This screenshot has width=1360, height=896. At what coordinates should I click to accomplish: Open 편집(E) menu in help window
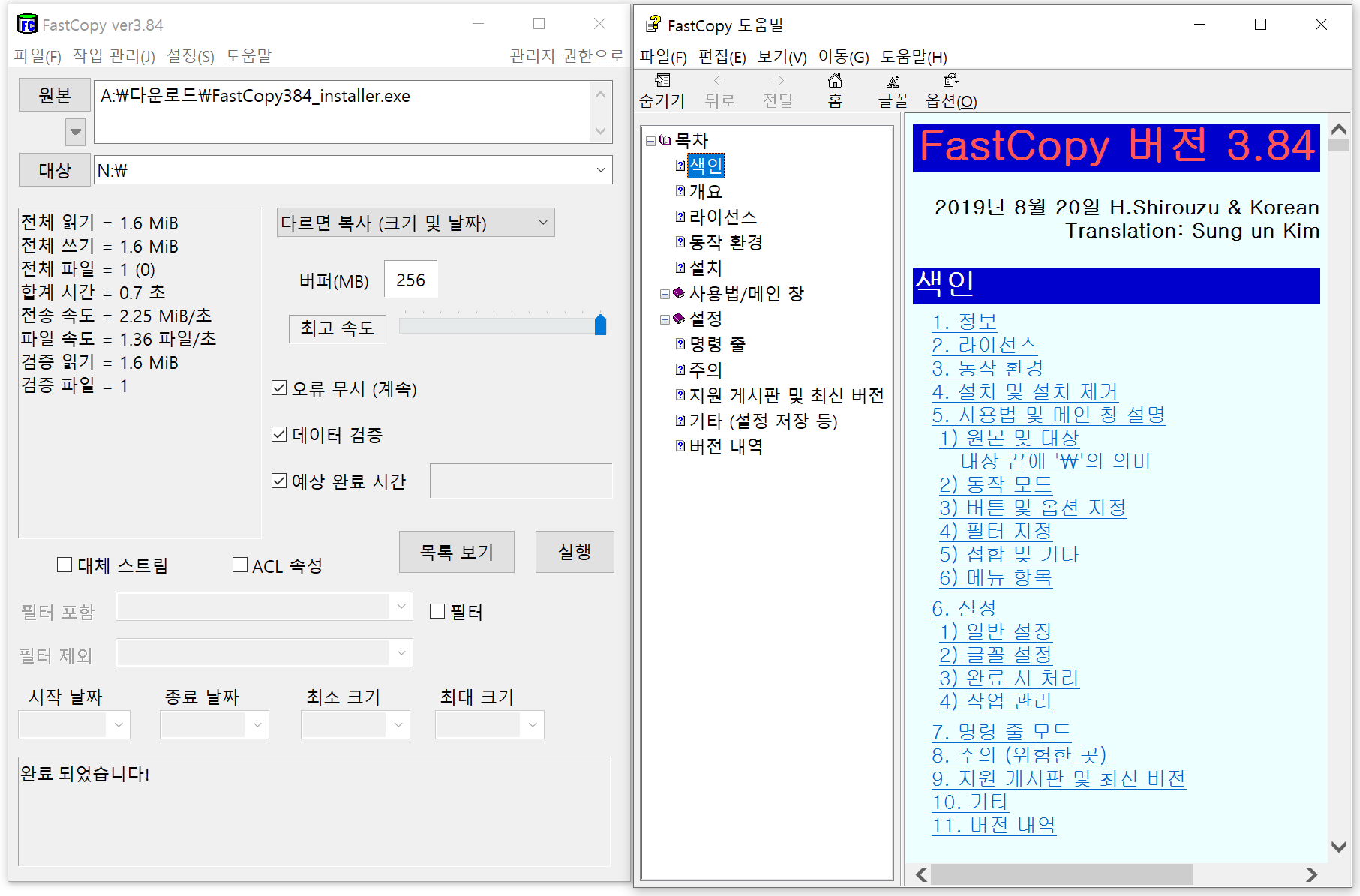click(722, 57)
